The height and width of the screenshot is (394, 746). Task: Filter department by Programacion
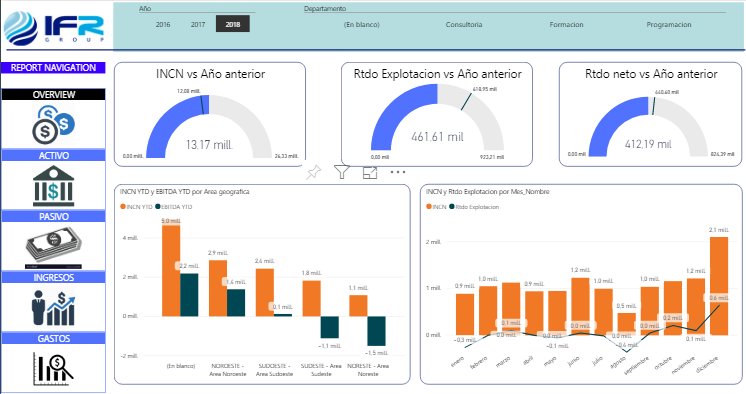668,24
